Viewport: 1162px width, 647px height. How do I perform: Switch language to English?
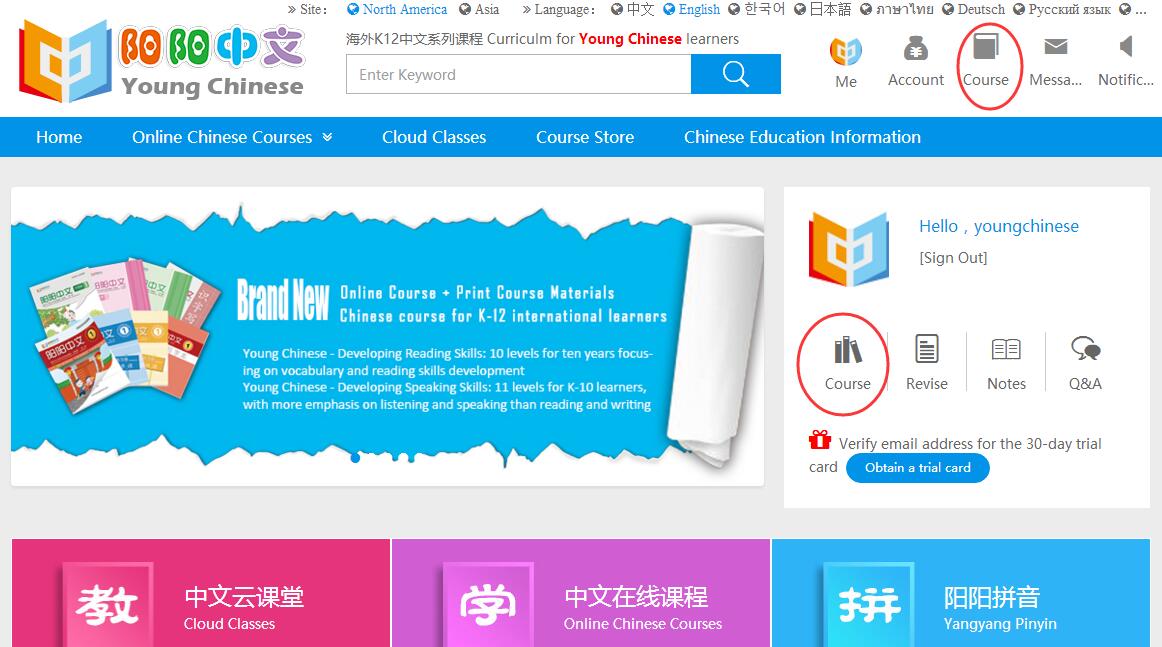click(691, 10)
